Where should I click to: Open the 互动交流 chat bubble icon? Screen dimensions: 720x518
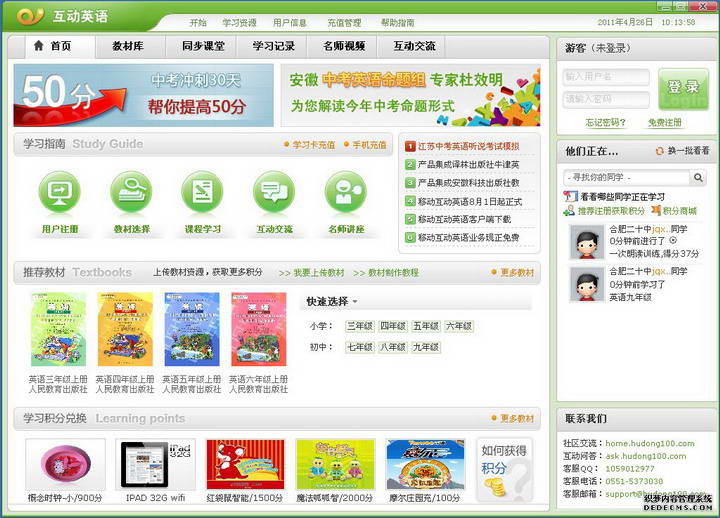tap(274, 192)
